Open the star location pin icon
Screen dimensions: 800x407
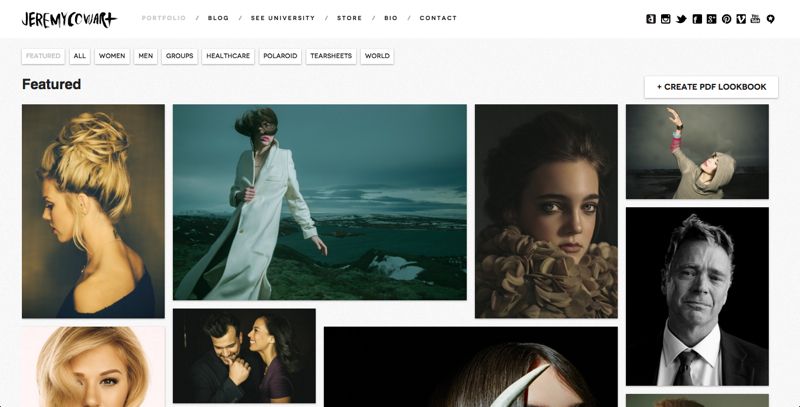pos(770,19)
